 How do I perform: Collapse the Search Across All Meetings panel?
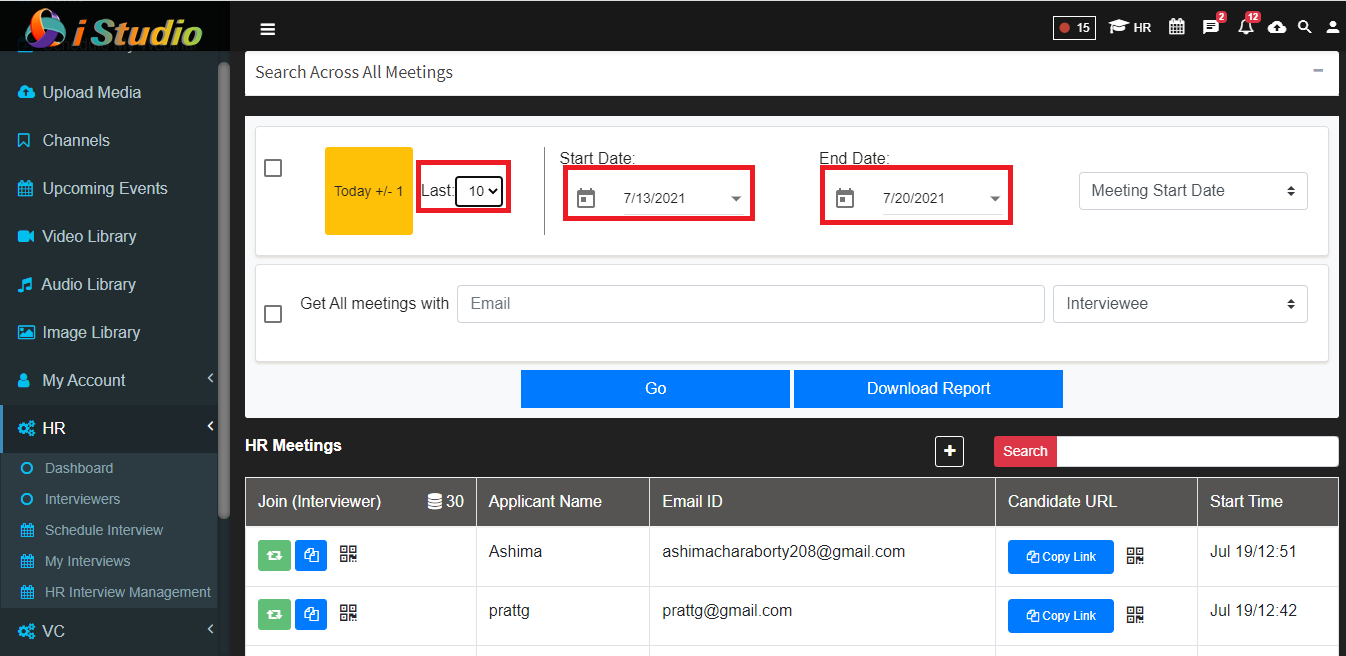point(1318,71)
